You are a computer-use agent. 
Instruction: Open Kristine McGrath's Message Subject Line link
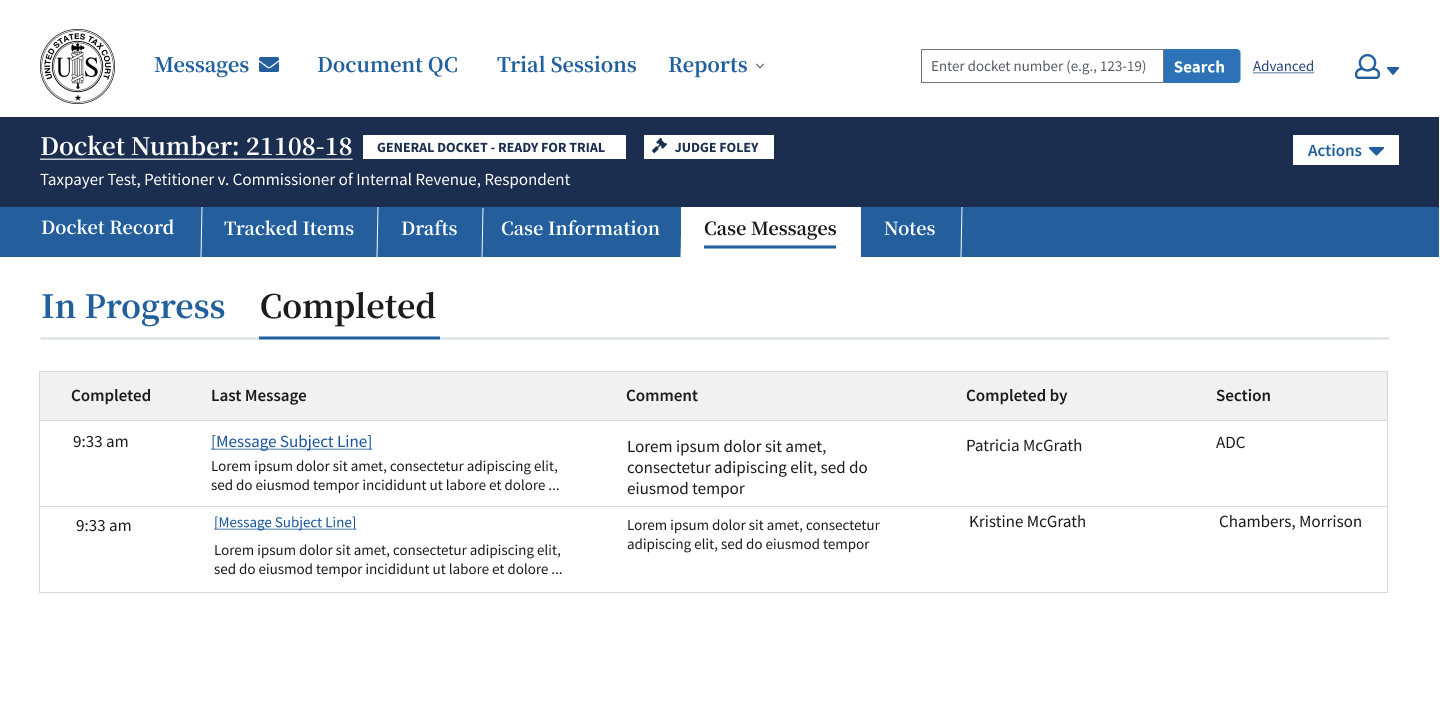[285, 522]
